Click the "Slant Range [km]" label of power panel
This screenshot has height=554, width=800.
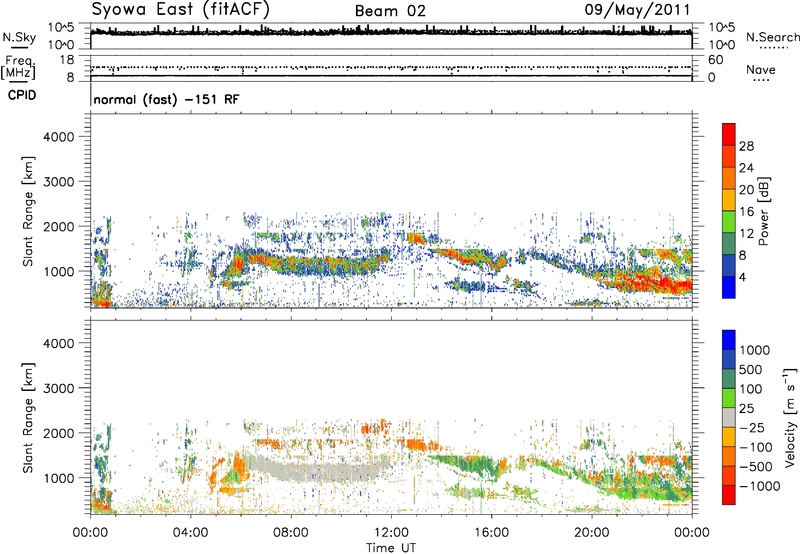click(28, 211)
